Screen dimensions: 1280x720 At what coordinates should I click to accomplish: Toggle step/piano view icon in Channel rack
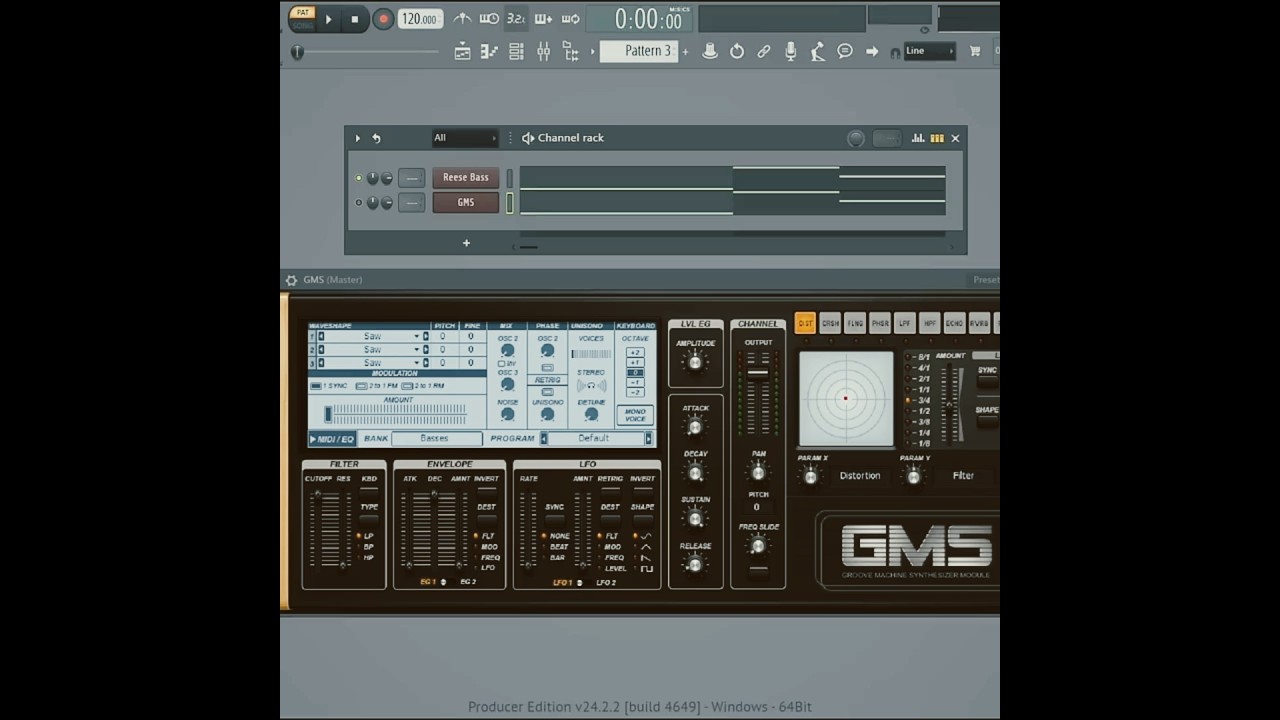pyautogui.click(x=937, y=138)
